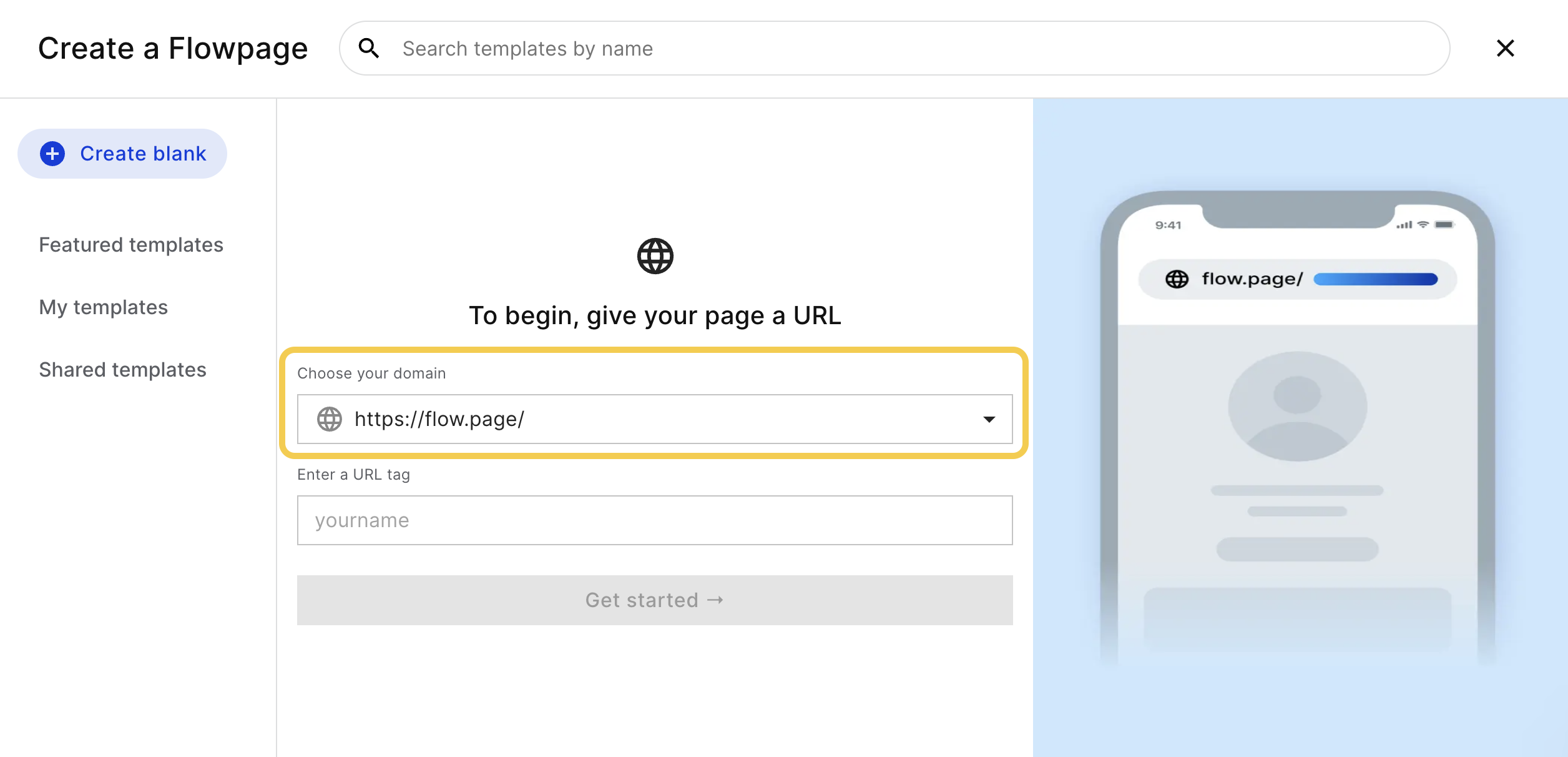
Task: Click the avatar placeholder in phone preview
Action: tap(1297, 407)
